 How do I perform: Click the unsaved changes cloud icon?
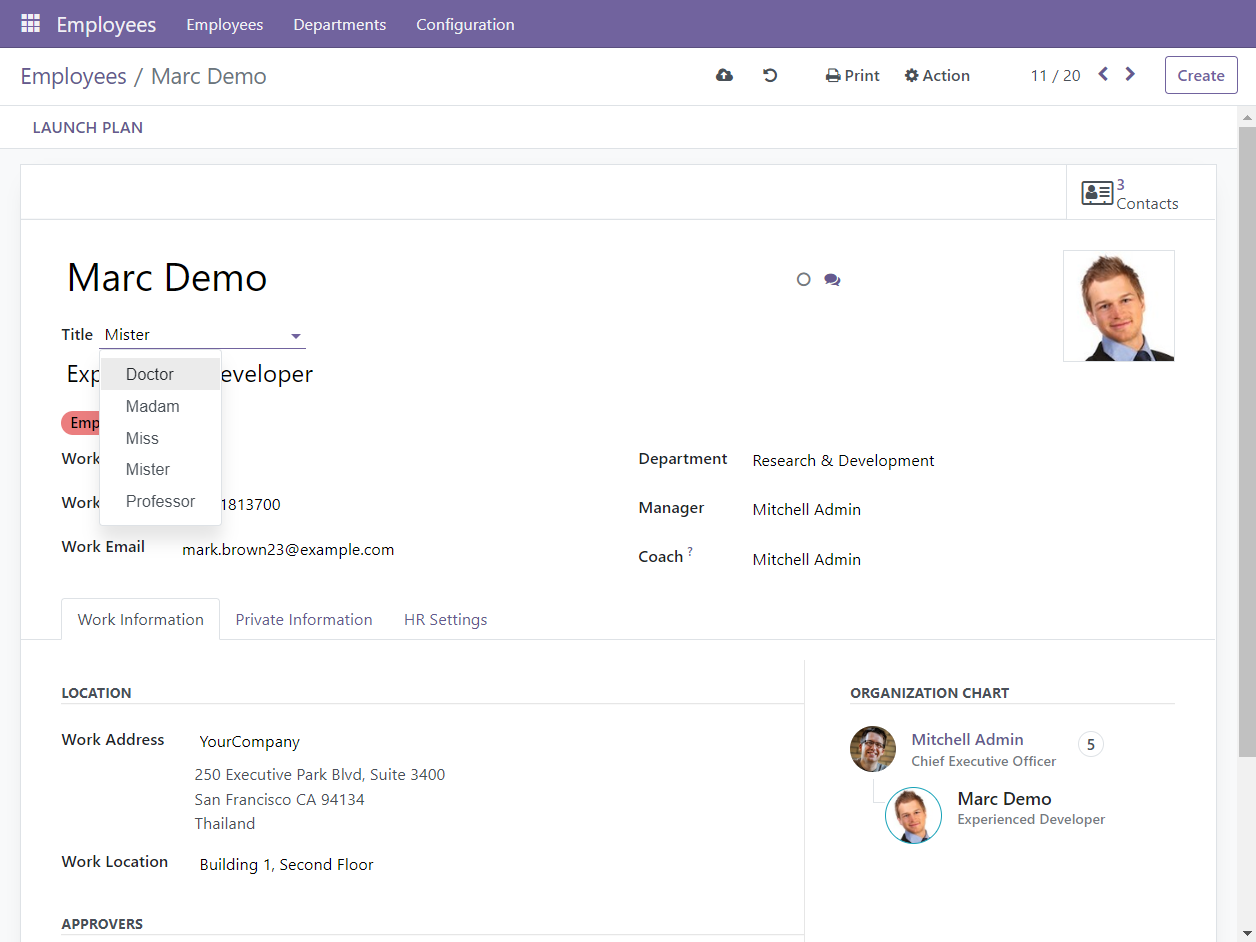pos(723,75)
